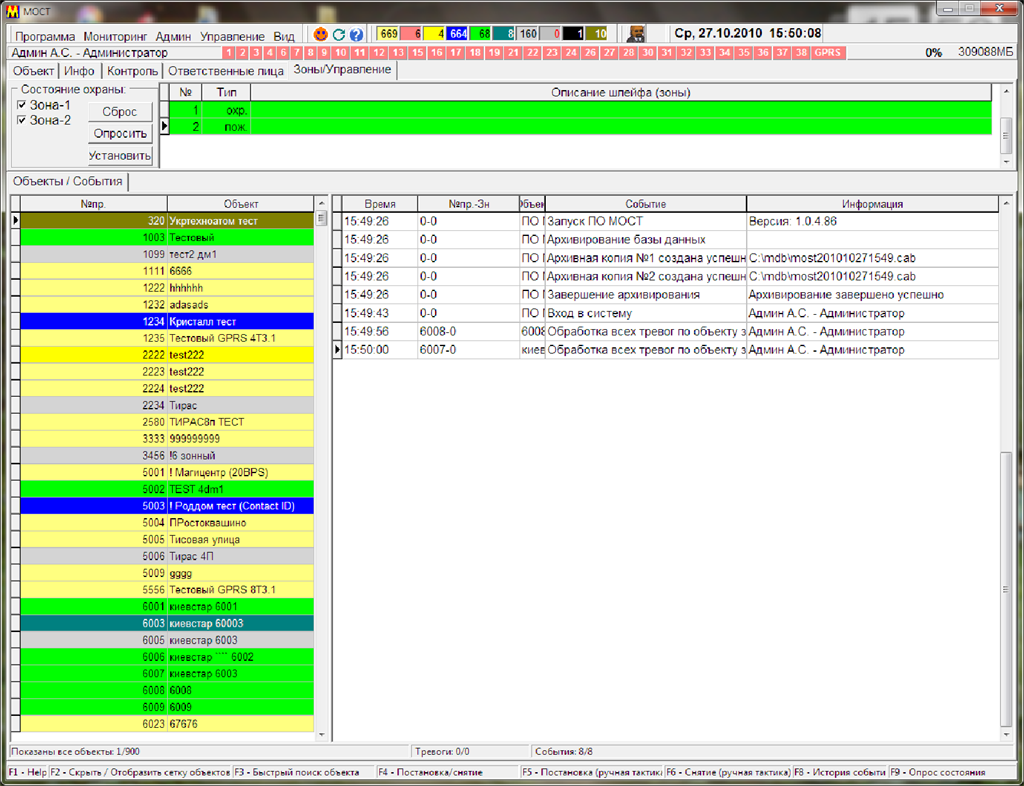This screenshot has height=786, width=1024.
Task: Click the Время column header in events table
Action: [x=380, y=204]
